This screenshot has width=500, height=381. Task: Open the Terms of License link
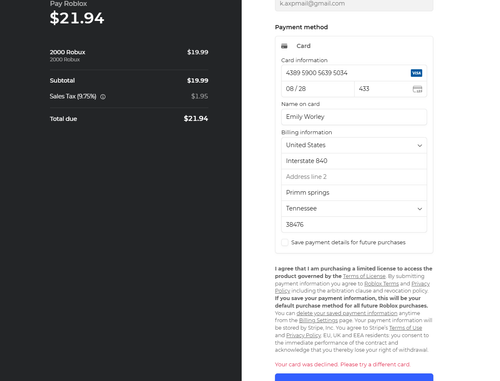click(x=364, y=276)
